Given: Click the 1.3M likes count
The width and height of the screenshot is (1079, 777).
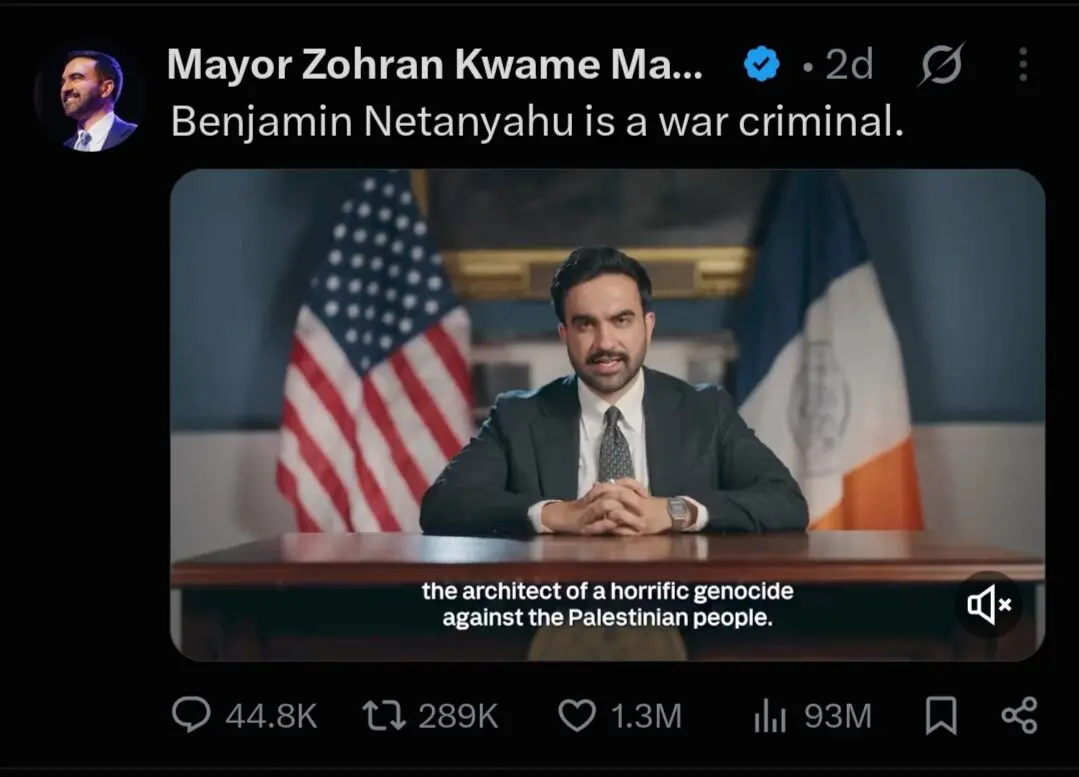Looking at the screenshot, I should click(646, 716).
